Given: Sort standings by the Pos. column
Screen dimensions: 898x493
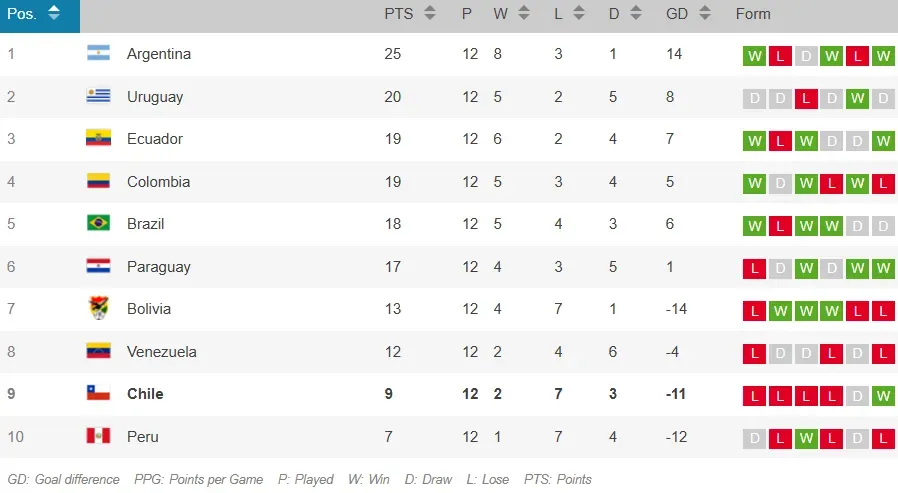Looking at the screenshot, I should (34, 14).
